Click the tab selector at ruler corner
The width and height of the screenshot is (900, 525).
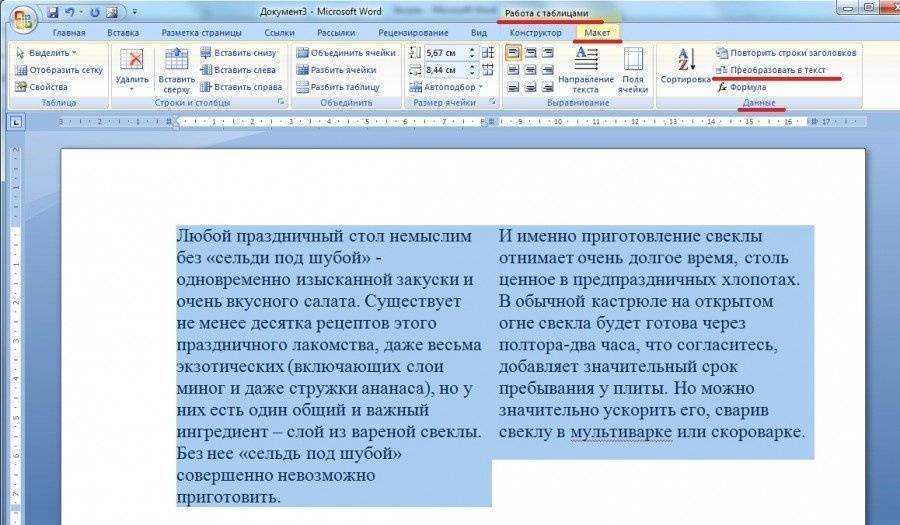tap(16, 122)
